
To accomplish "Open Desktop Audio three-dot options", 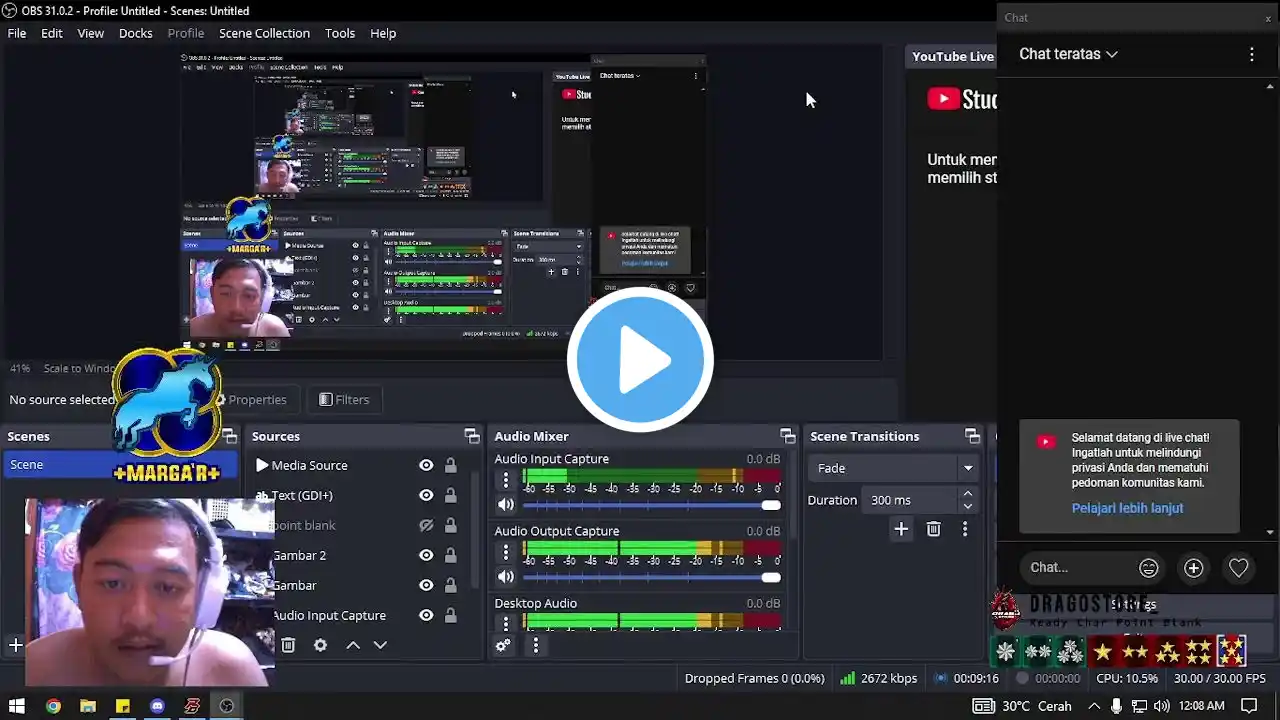I will (506, 623).
